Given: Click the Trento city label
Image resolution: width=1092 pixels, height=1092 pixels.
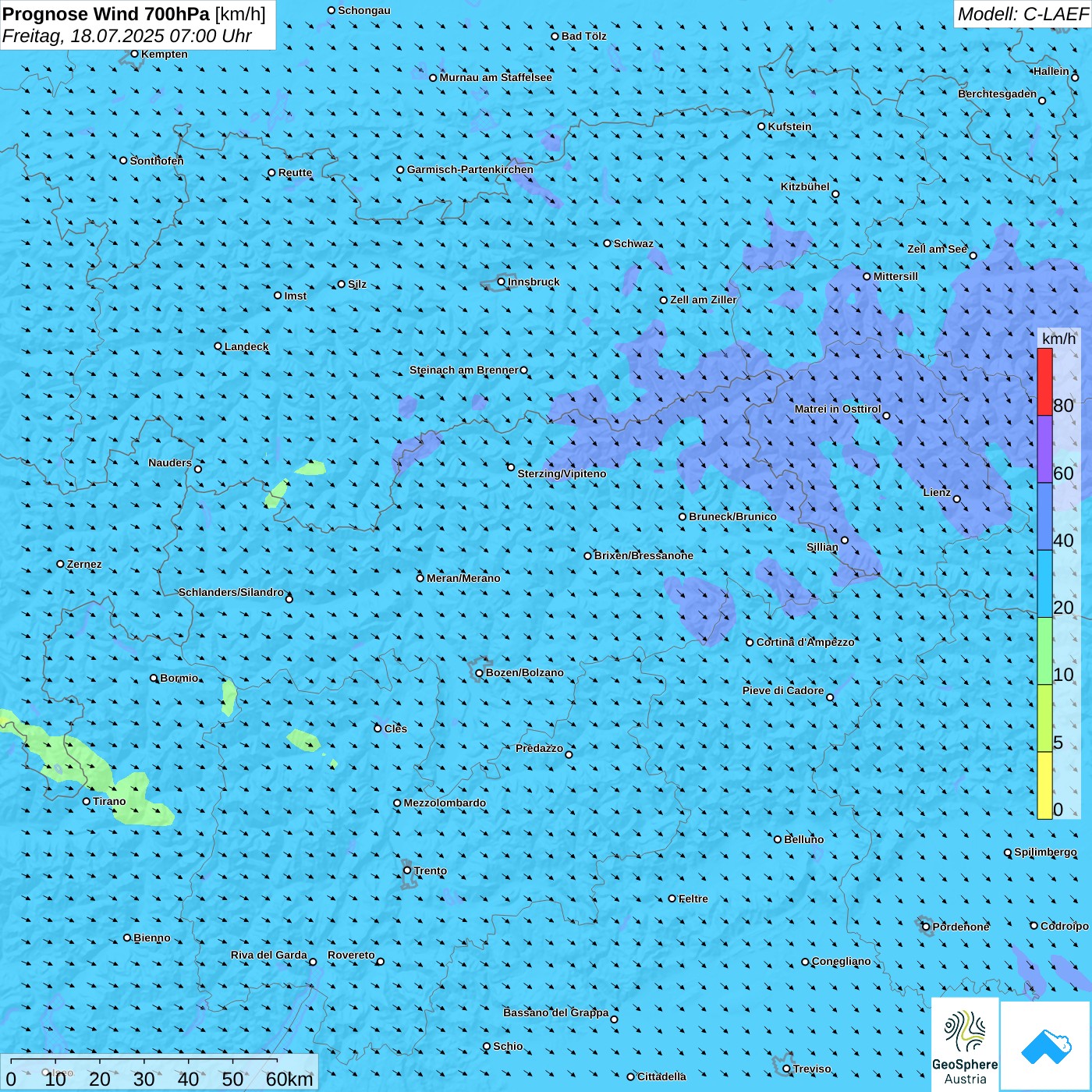Looking at the screenshot, I should click(431, 870).
